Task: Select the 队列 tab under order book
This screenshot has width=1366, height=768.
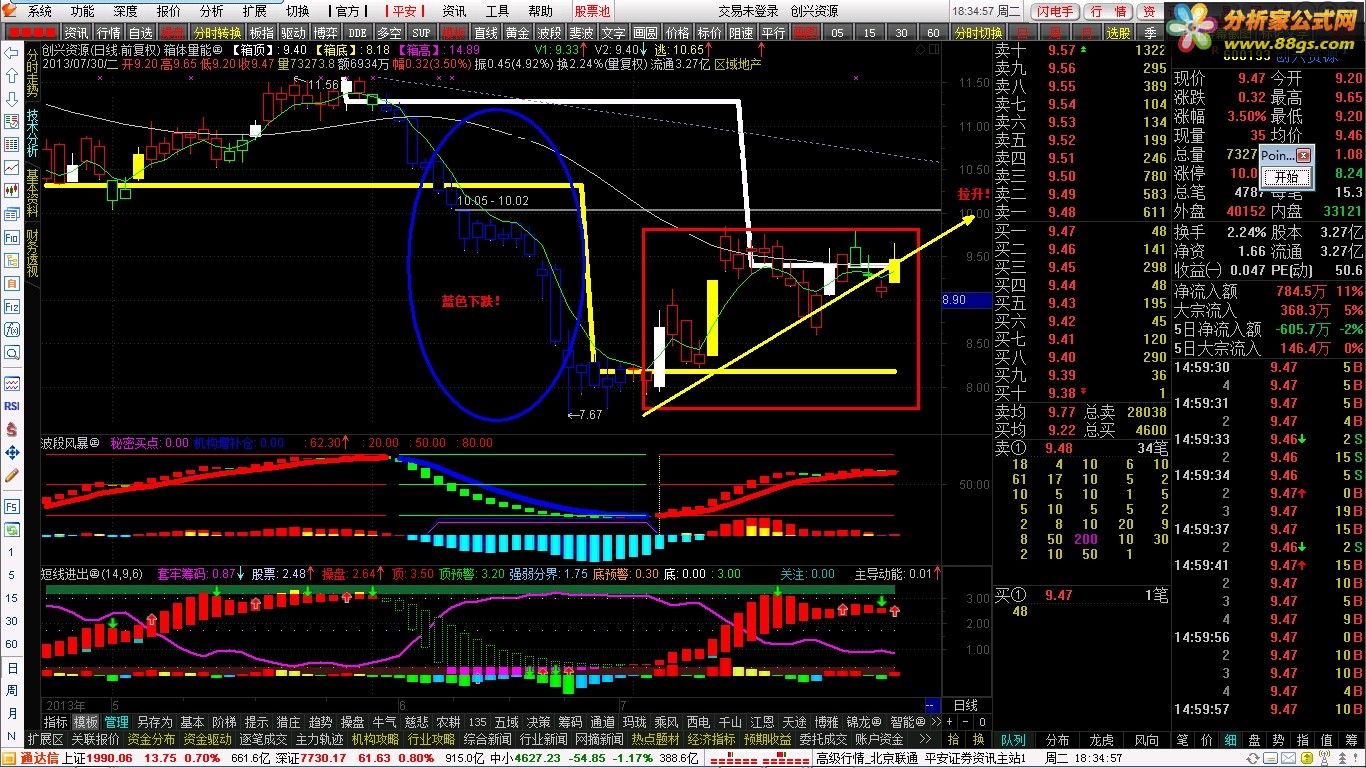Action: [x=1013, y=740]
